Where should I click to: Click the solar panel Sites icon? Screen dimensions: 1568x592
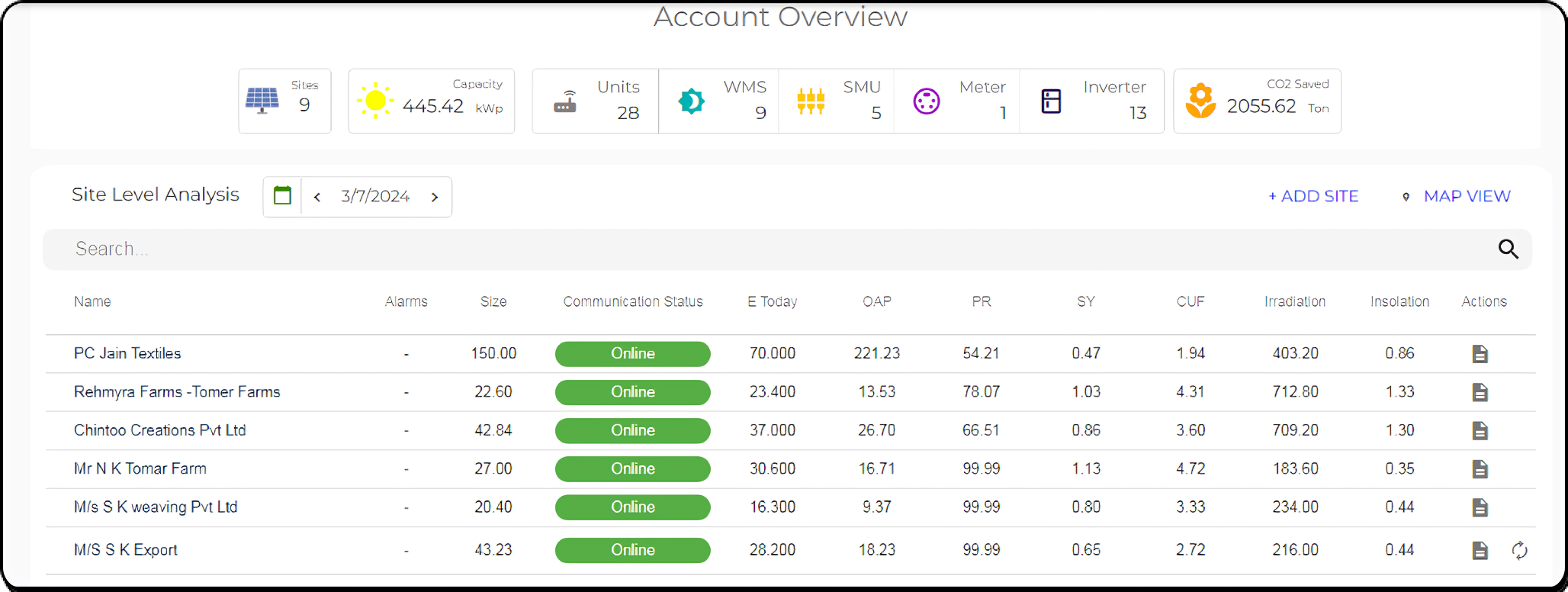click(x=262, y=100)
